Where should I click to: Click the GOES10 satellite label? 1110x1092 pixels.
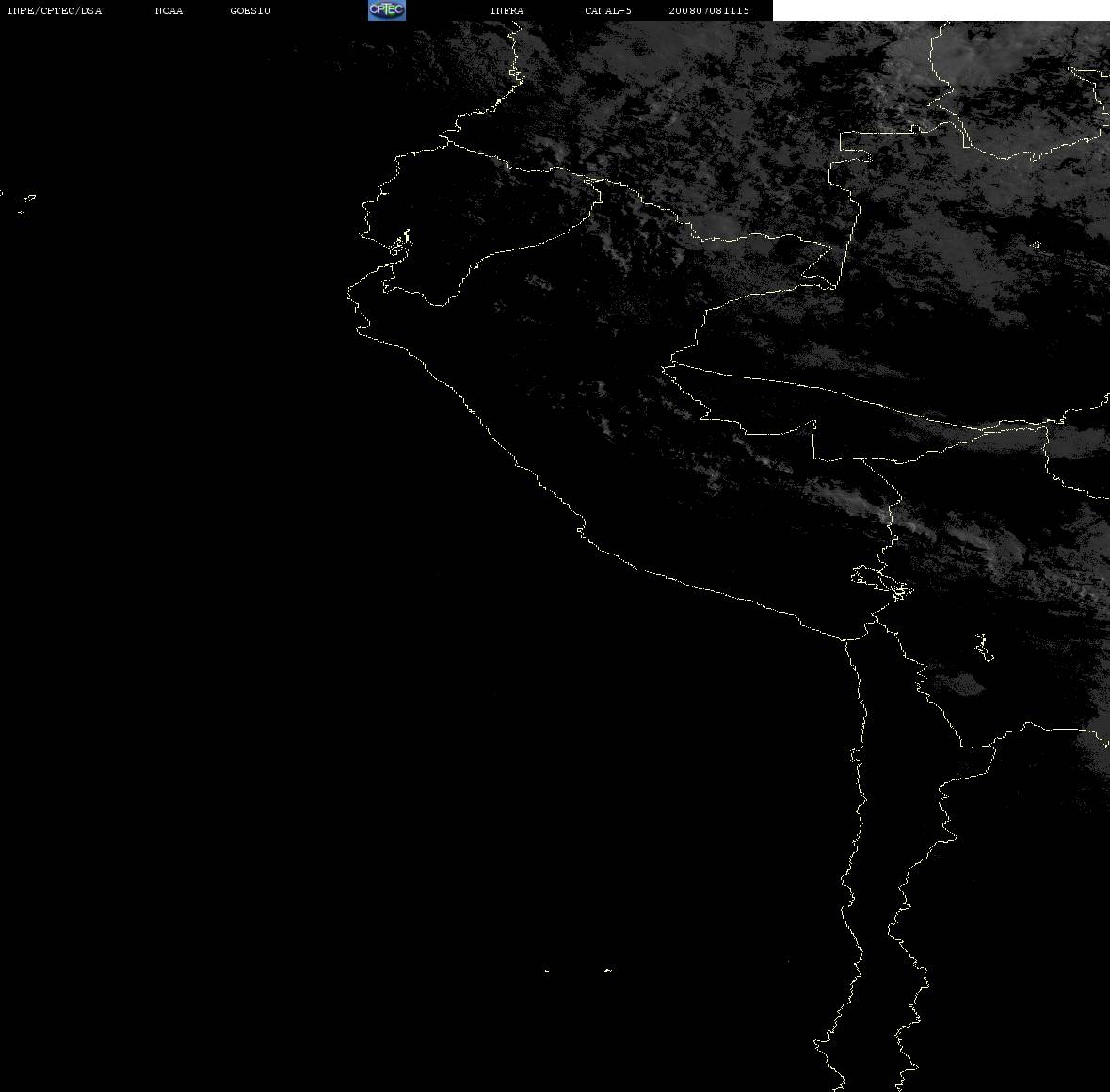point(250,10)
